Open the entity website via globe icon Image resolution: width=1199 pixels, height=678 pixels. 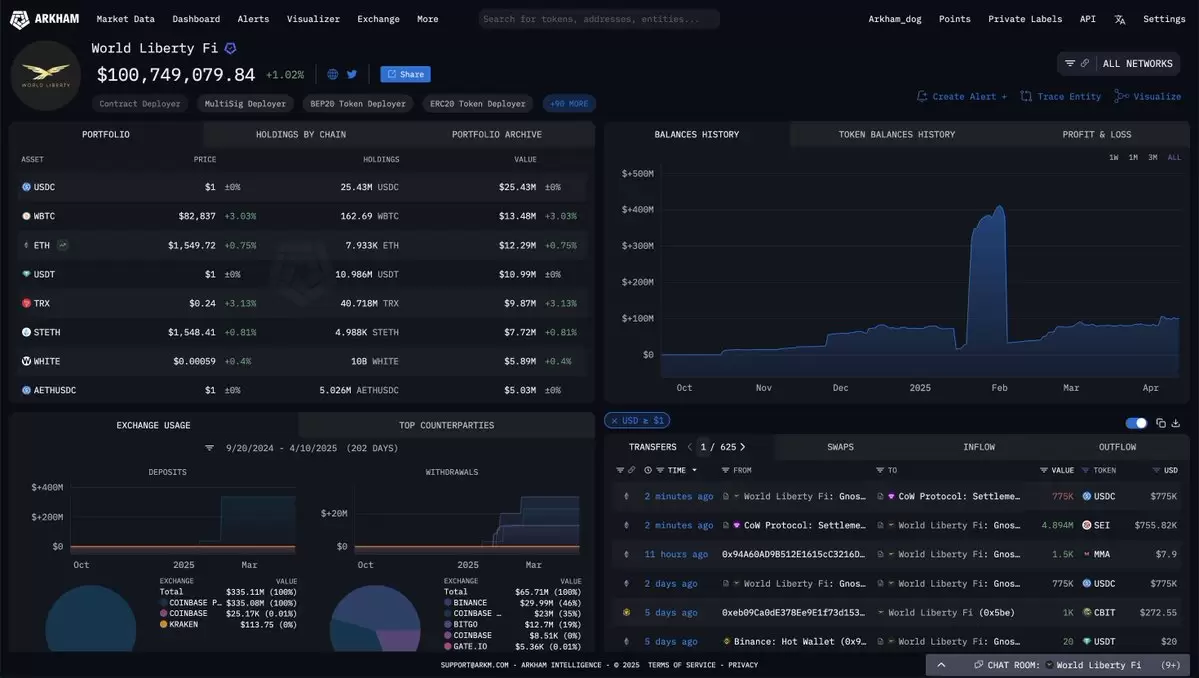333,74
